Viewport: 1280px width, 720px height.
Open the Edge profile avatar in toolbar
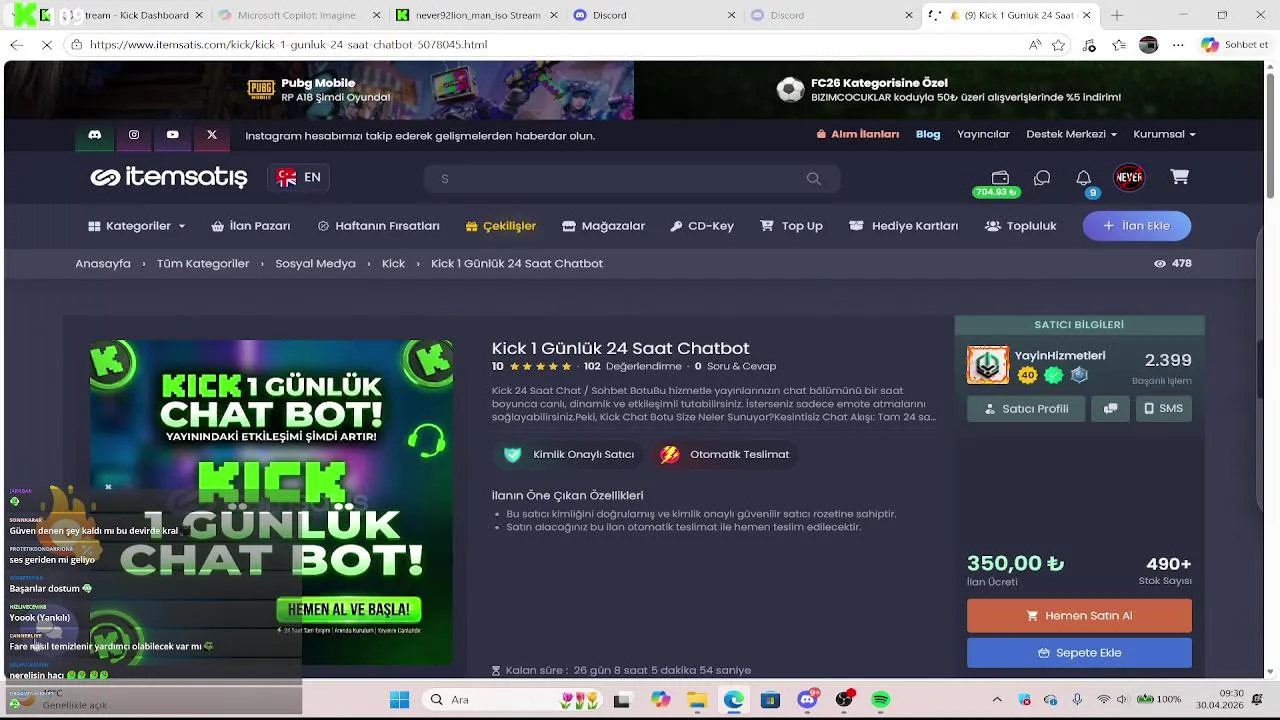(x=1148, y=45)
